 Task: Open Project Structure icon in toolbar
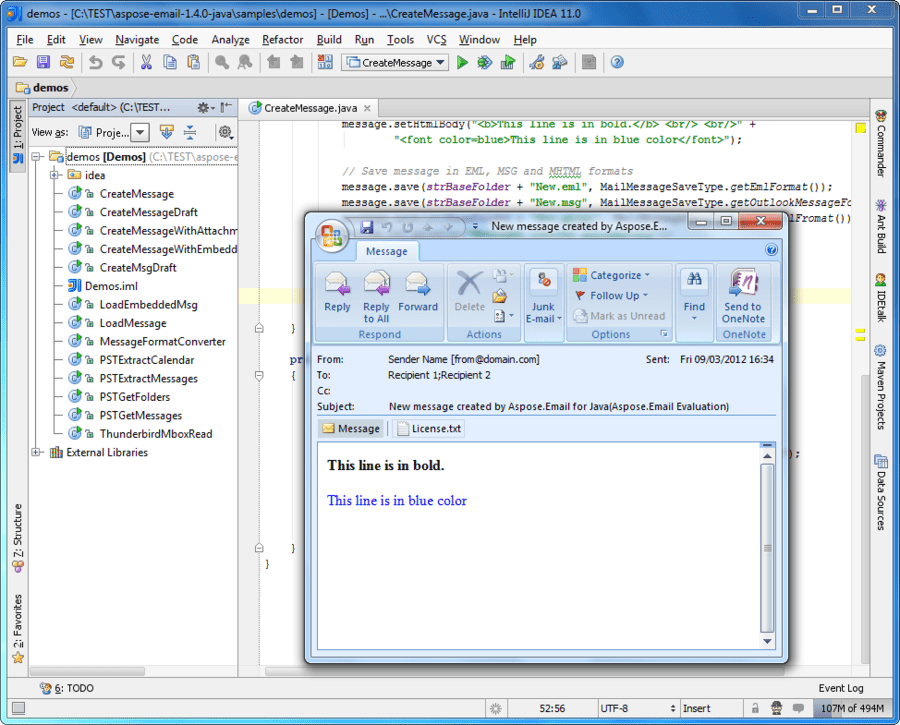click(560, 62)
